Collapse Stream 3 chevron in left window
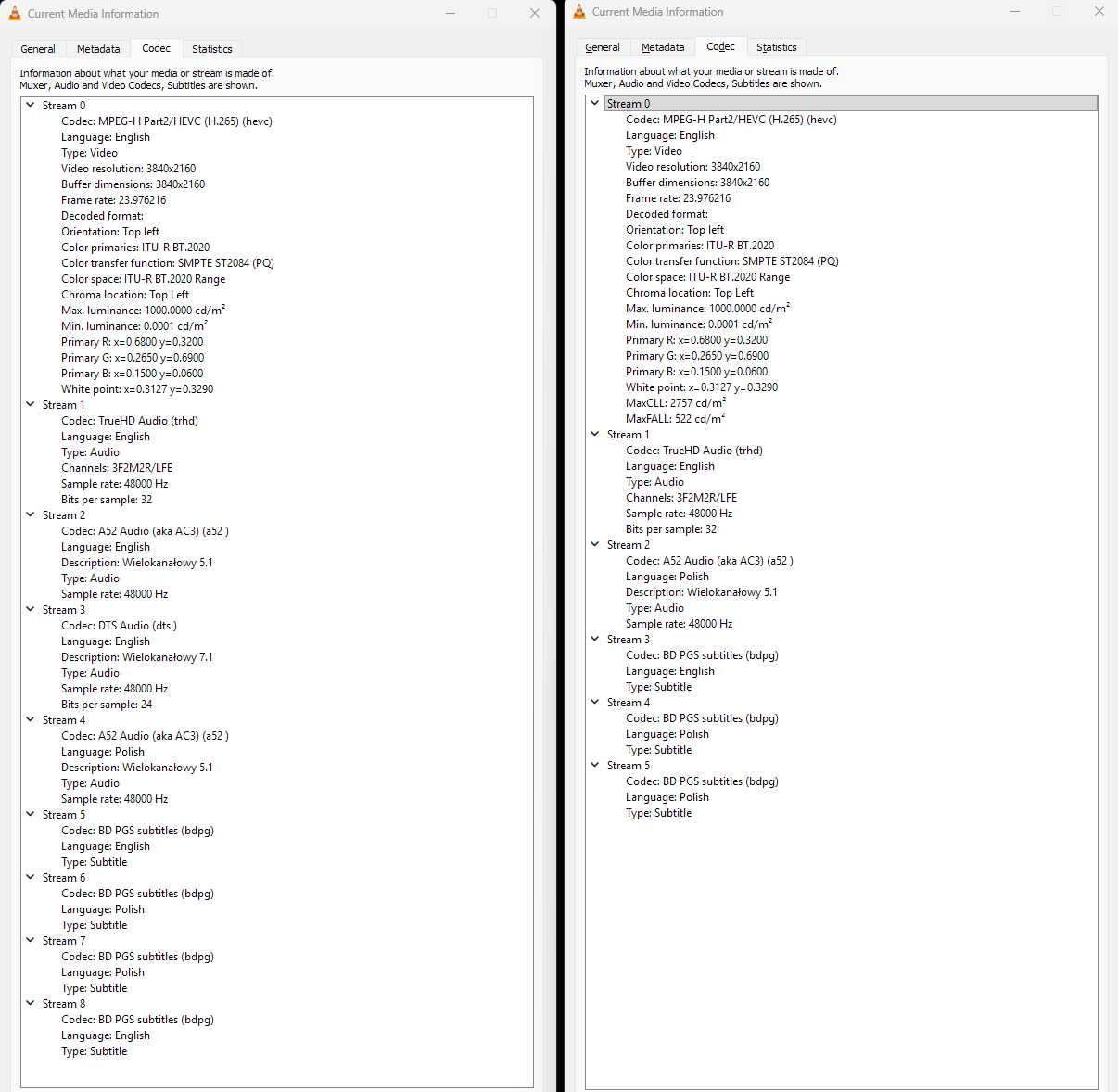Viewport: 1118px width, 1092px height. (31, 609)
